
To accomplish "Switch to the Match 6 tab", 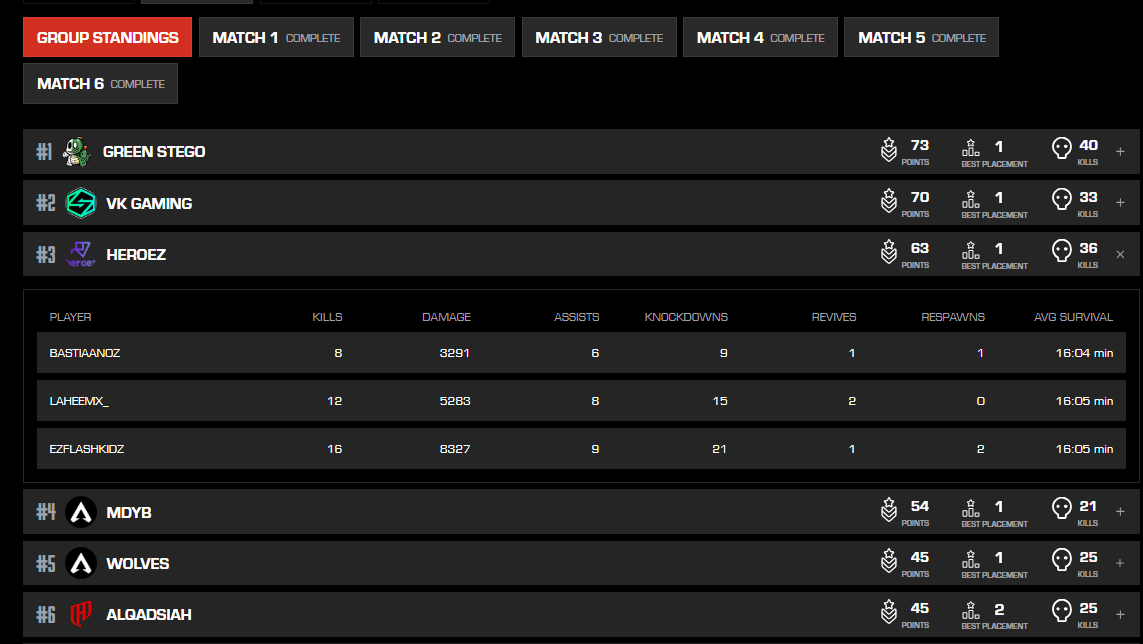I will (101, 84).
